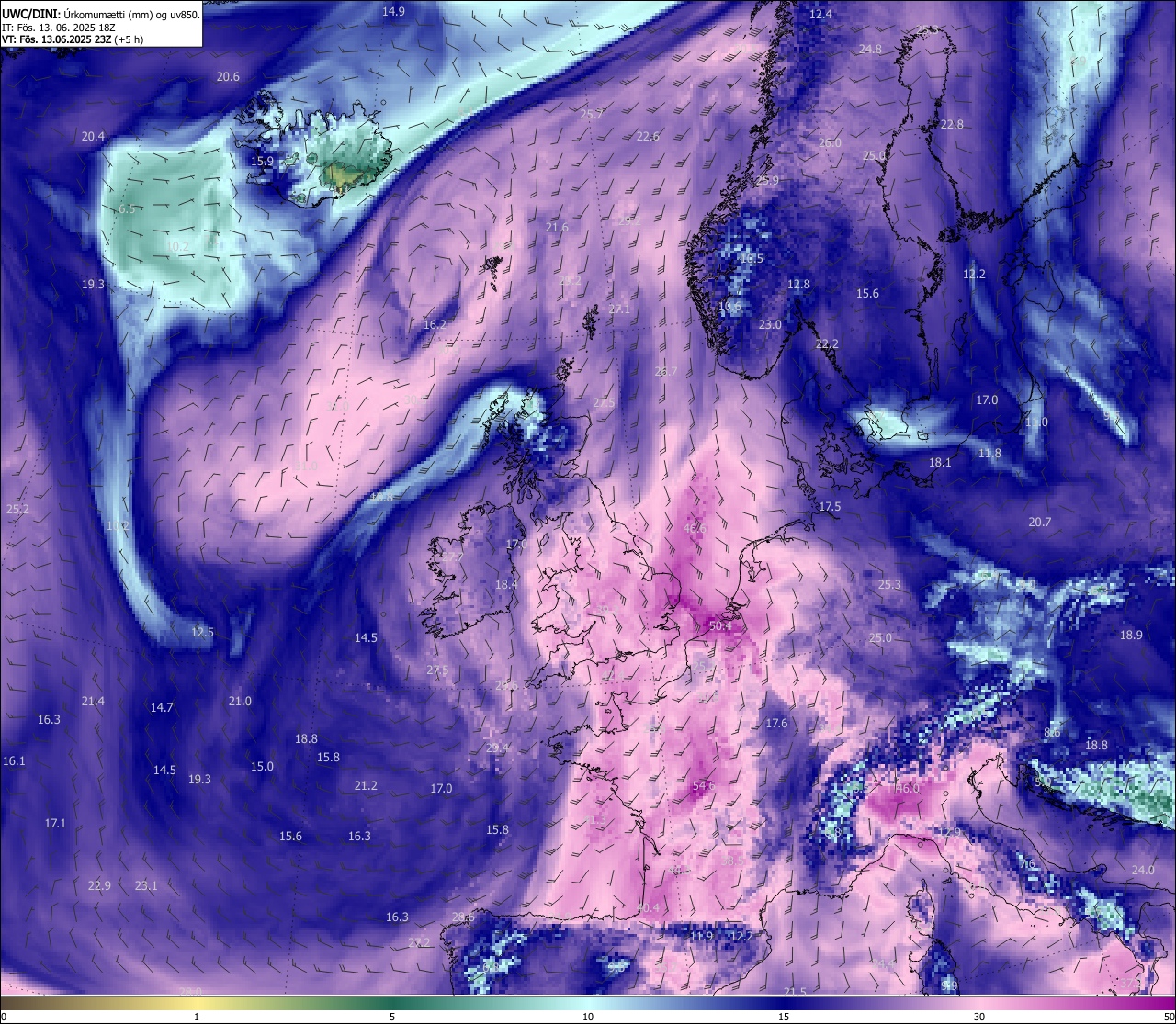Screen dimensions: 1176x1024
Task: Click the 21.4 value in the western Atlantic
Action: 93,701
